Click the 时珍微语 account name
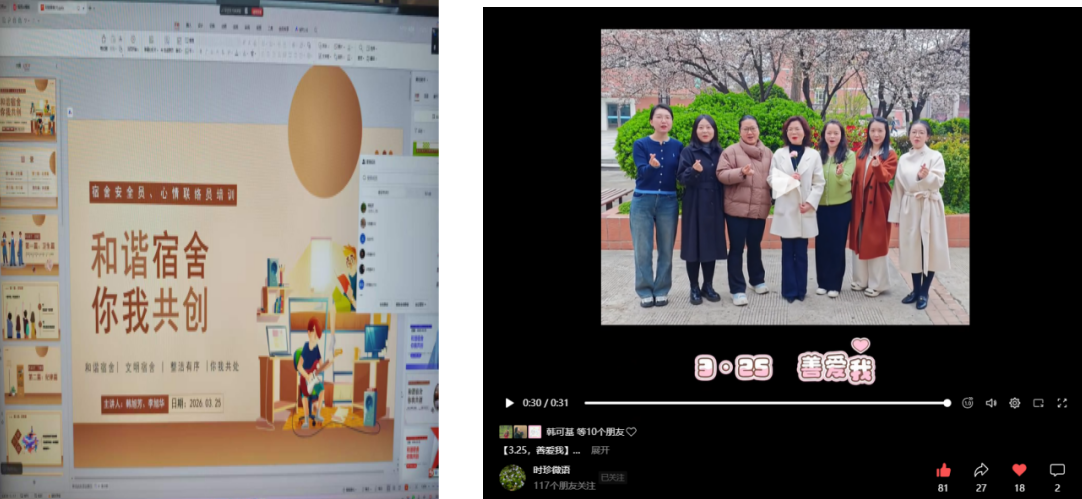Image resolution: width=1082 pixels, height=499 pixels. pyautogui.click(x=551, y=471)
